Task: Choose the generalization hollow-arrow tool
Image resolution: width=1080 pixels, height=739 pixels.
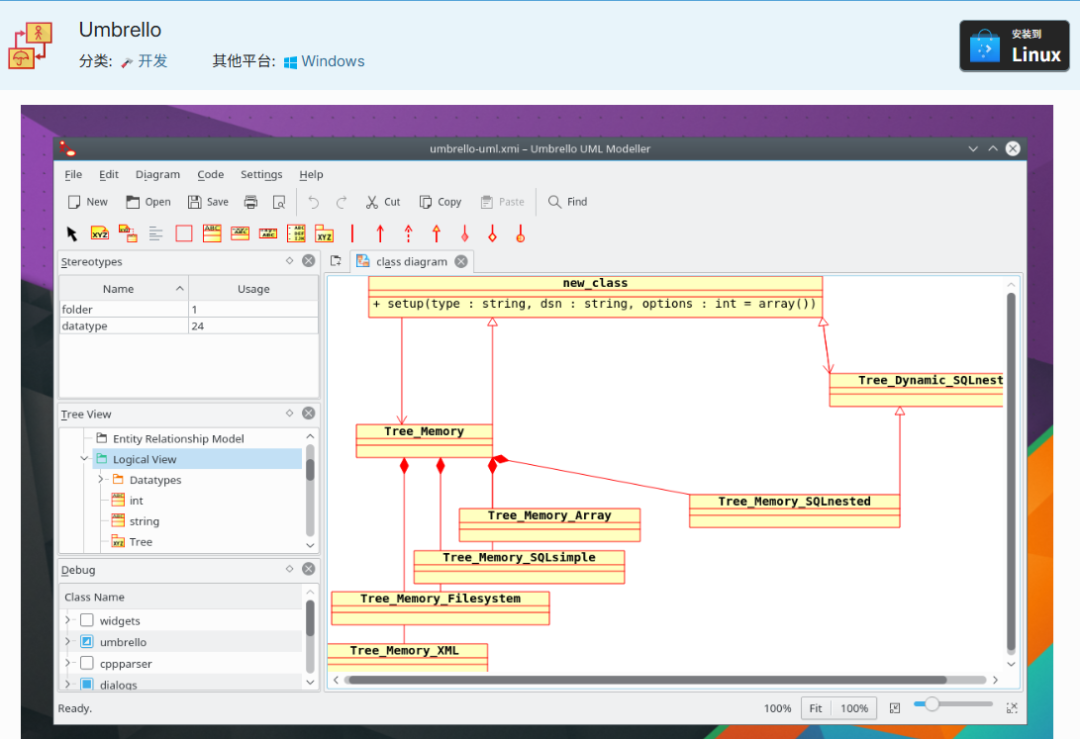Action: coord(437,234)
